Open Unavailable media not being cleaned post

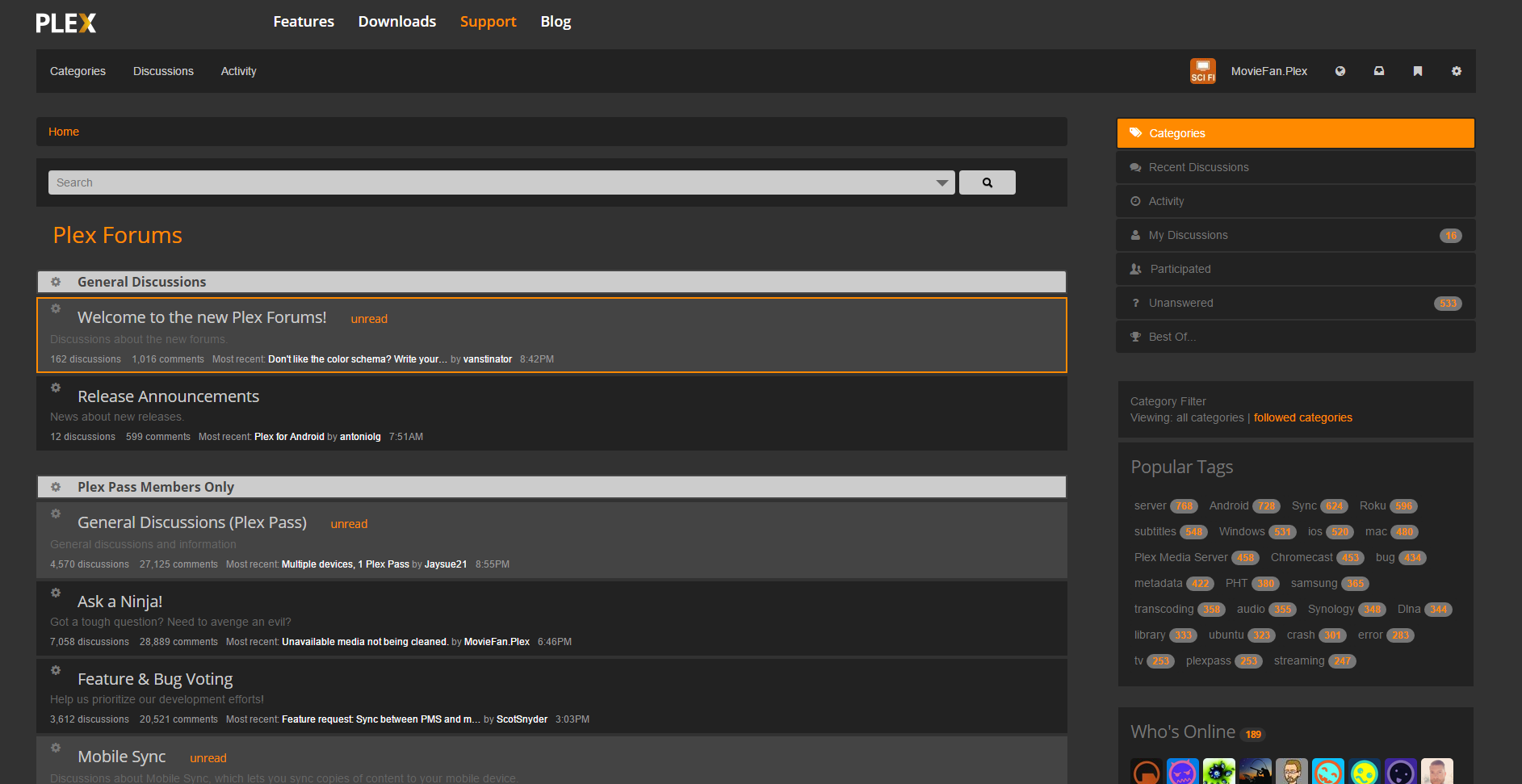click(365, 642)
